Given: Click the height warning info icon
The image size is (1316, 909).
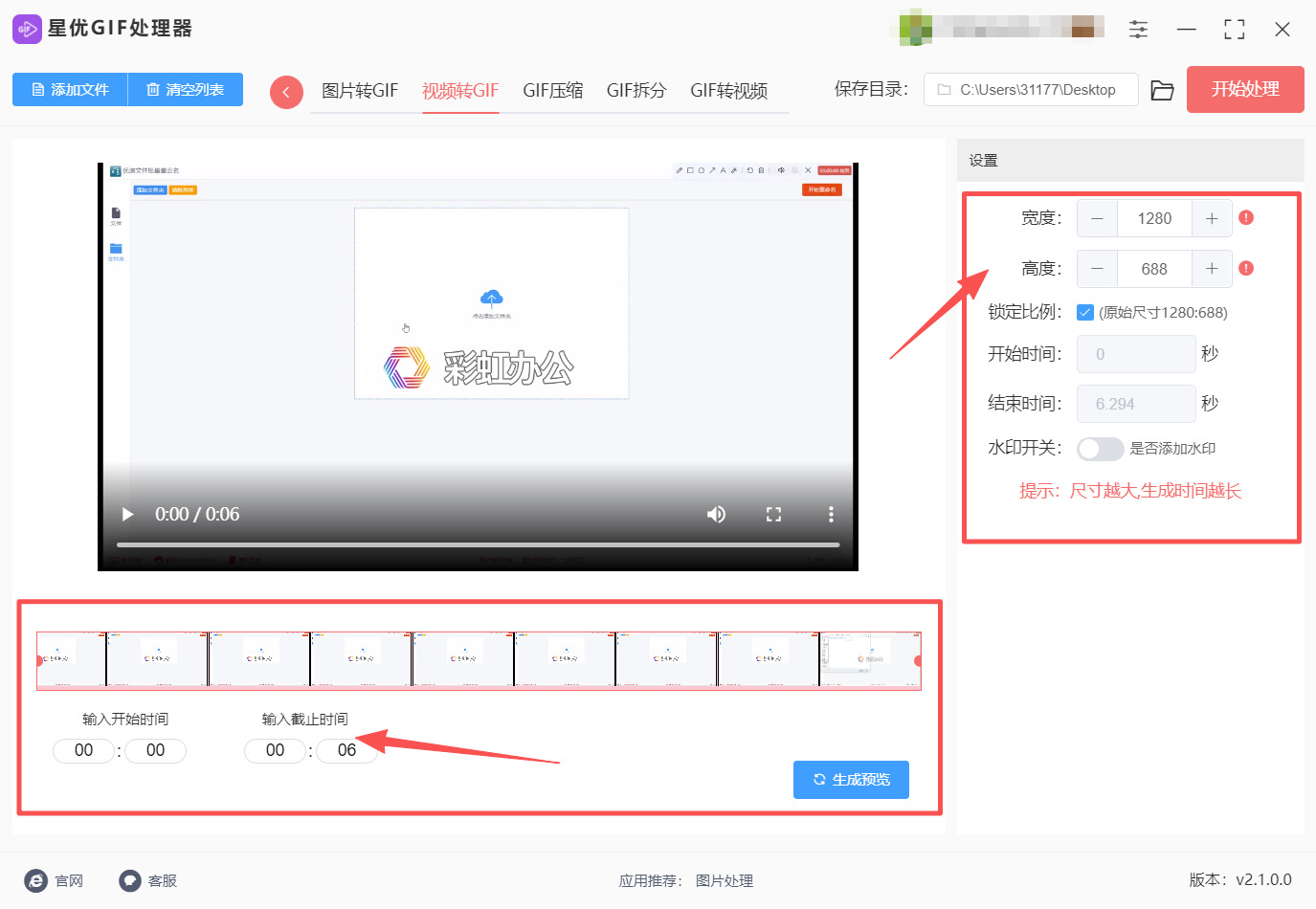Looking at the screenshot, I should (1246, 268).
